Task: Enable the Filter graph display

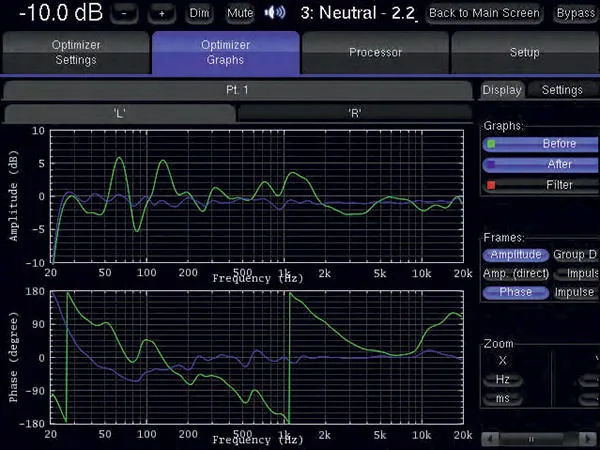Action: [541, 185]
